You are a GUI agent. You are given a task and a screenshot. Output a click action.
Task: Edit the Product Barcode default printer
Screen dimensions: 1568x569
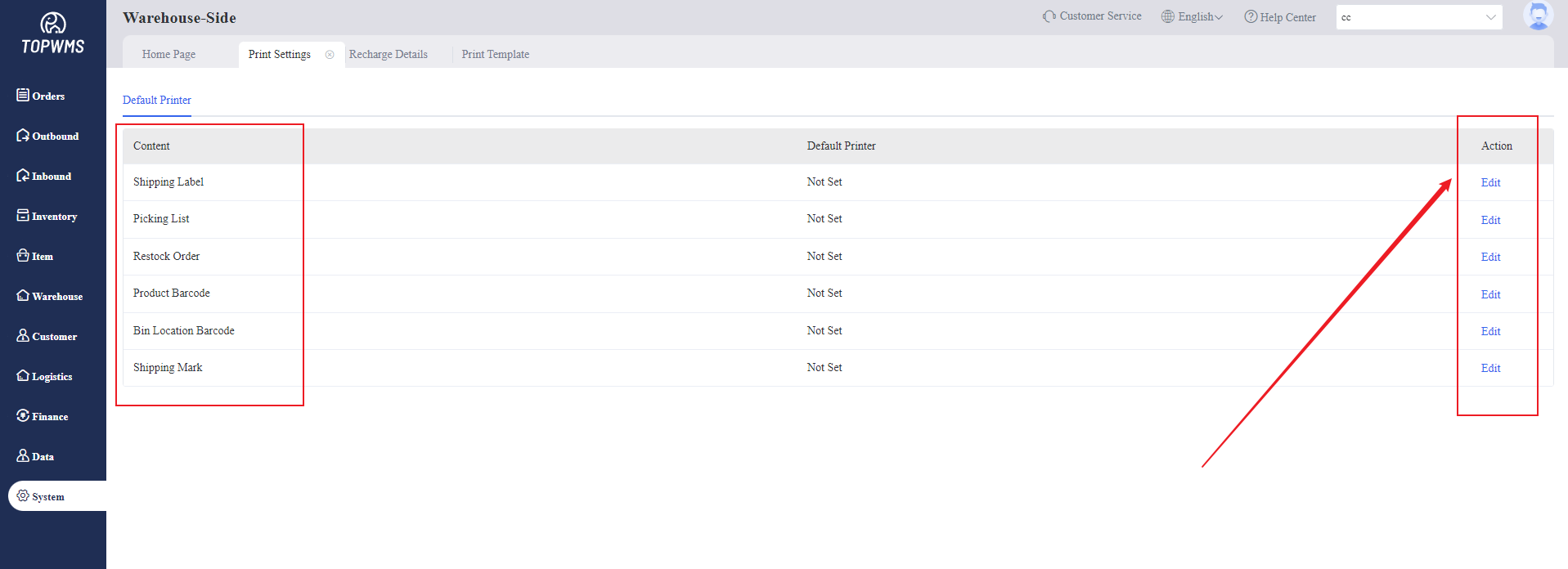coord(1490,294)
